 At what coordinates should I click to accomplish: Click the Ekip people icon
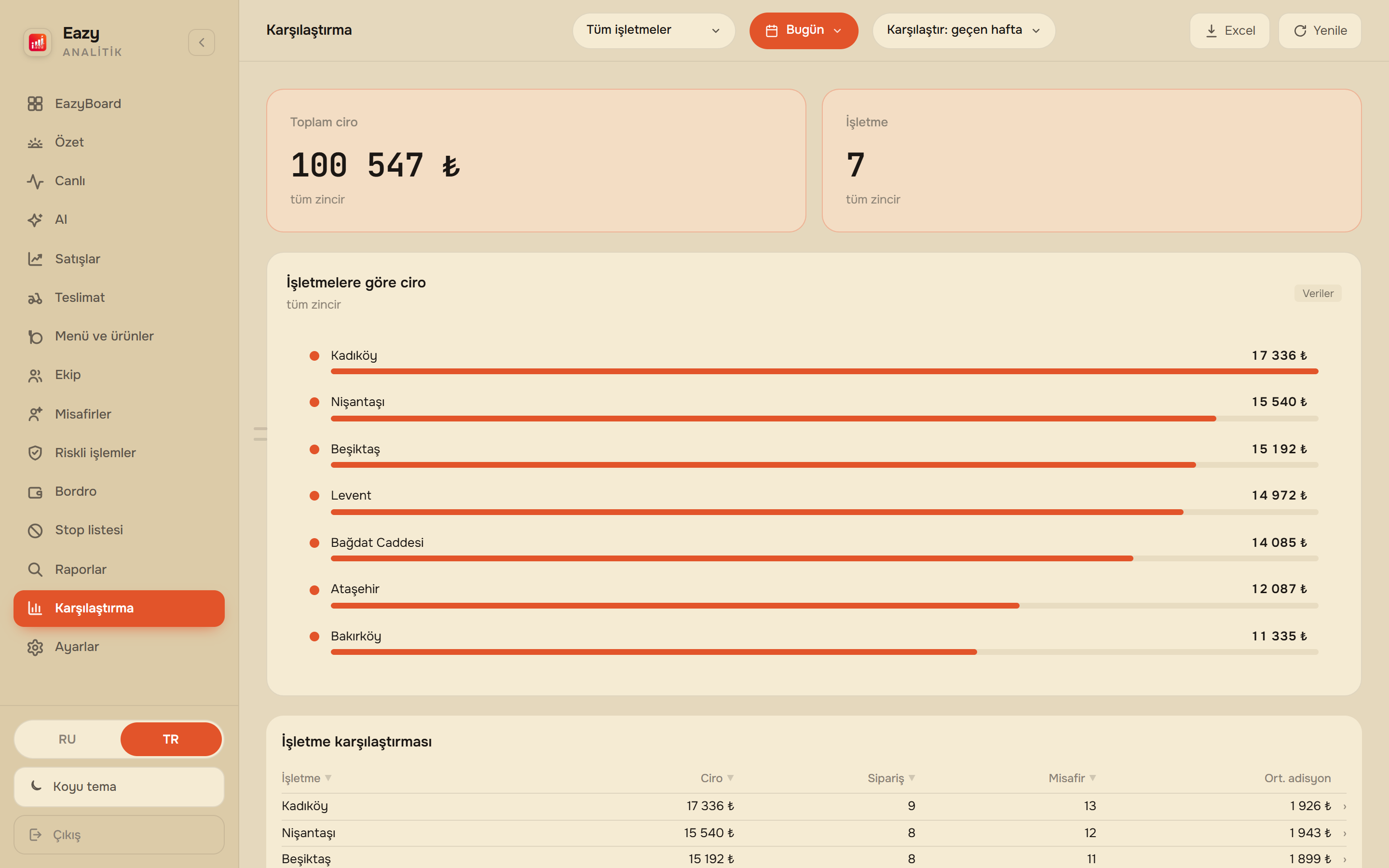coord(35,376)
